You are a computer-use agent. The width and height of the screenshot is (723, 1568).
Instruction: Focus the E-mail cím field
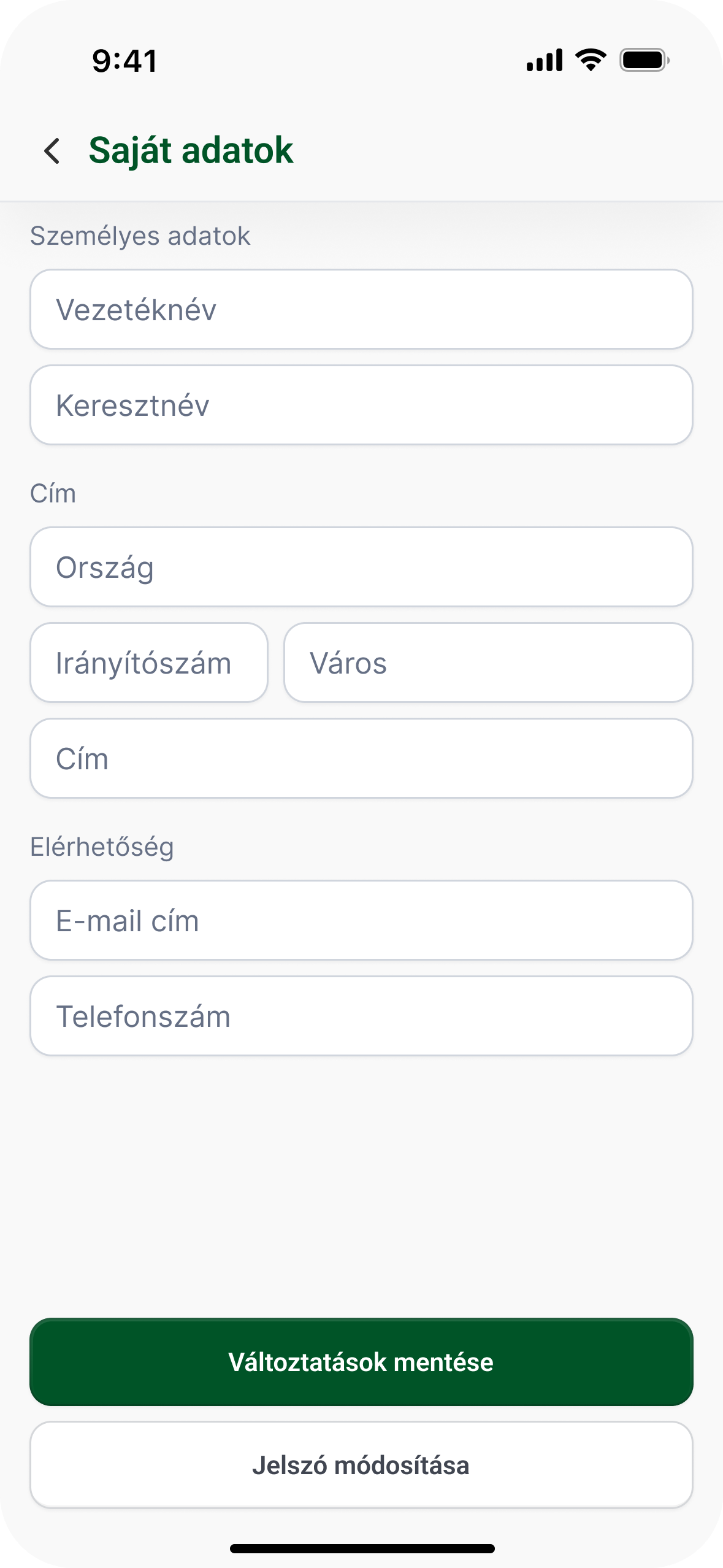[x=361, y=921]
